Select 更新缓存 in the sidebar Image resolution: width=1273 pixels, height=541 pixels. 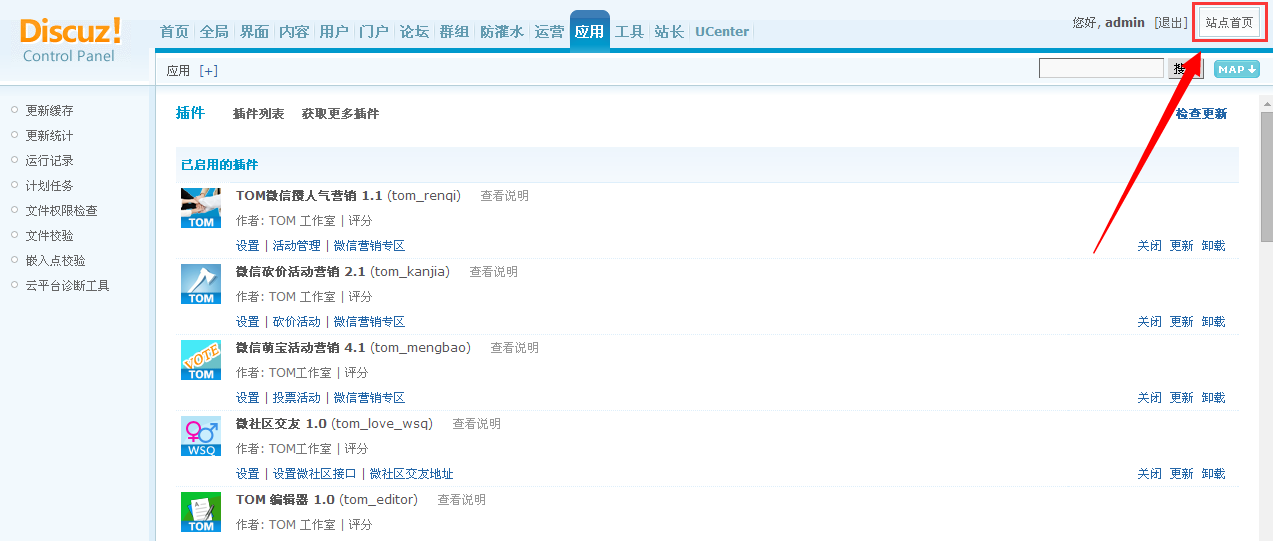pos(49,111)
